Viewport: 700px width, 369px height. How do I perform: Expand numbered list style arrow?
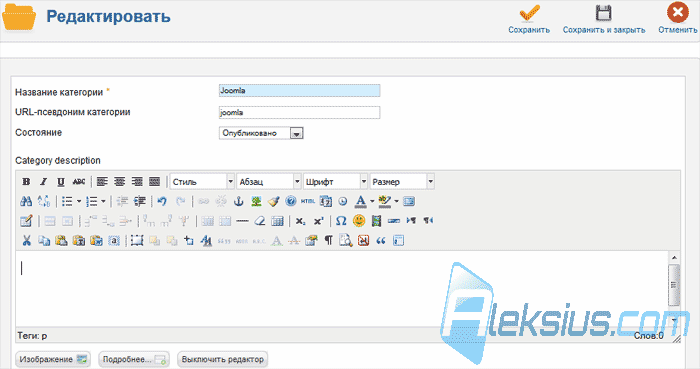click(104, 201)
